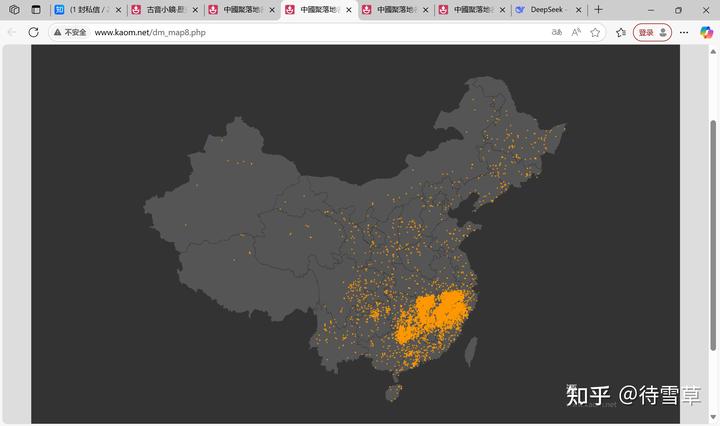This screenshot has width=720, height=426.
Task: Close the Zhihu private message tab
Action: point(118,10)
